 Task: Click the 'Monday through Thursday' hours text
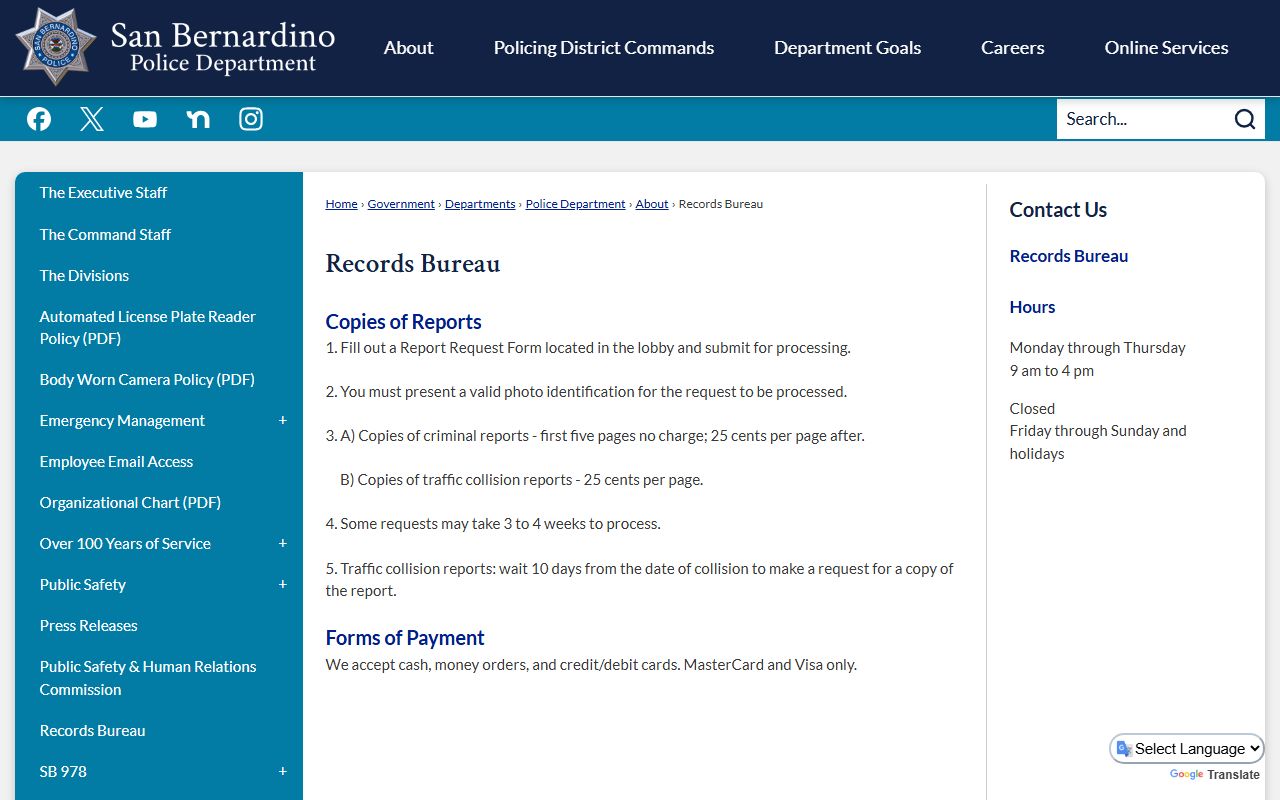click(1097, 348)
